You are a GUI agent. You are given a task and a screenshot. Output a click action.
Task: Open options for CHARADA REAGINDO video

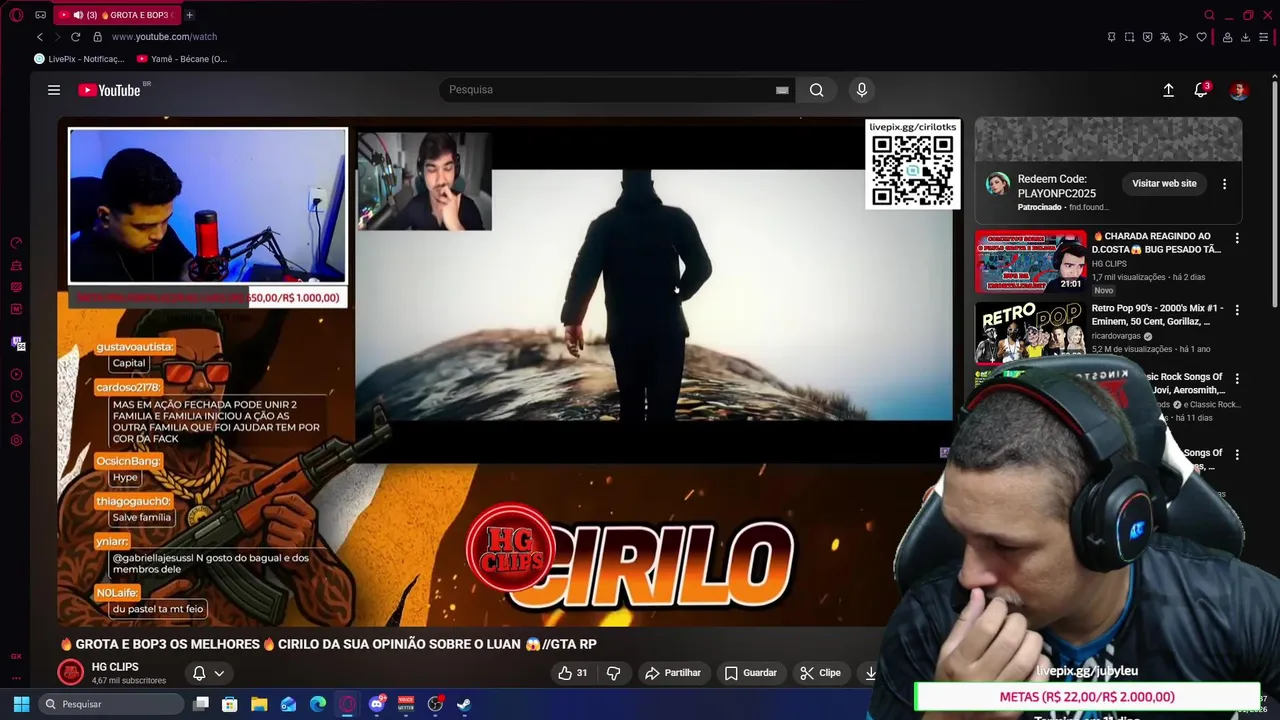point(1237,238)
